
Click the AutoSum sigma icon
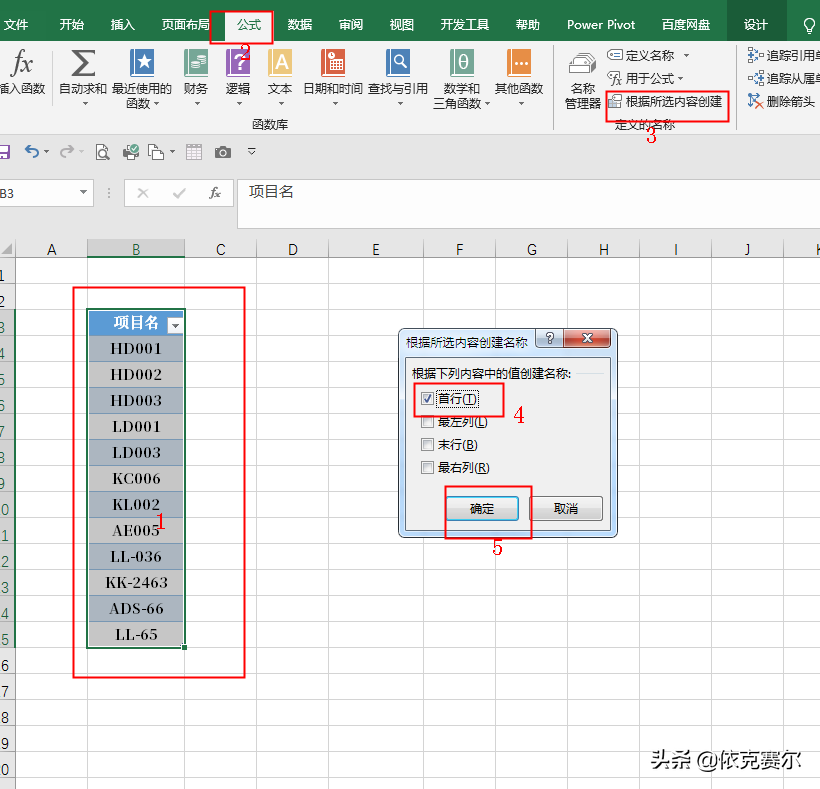tap(83, 63)
